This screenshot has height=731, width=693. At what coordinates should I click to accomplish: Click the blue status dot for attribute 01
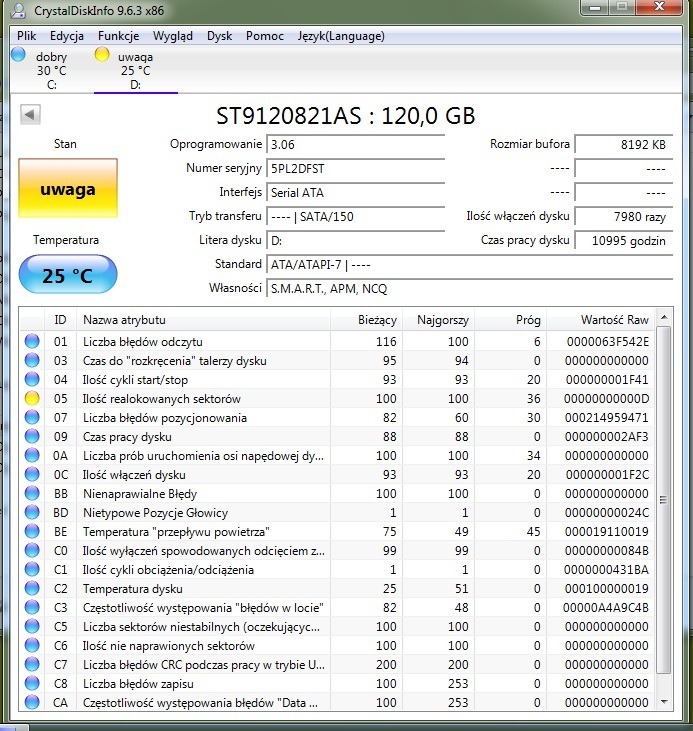pyautogui.click(x=33, y=342)
